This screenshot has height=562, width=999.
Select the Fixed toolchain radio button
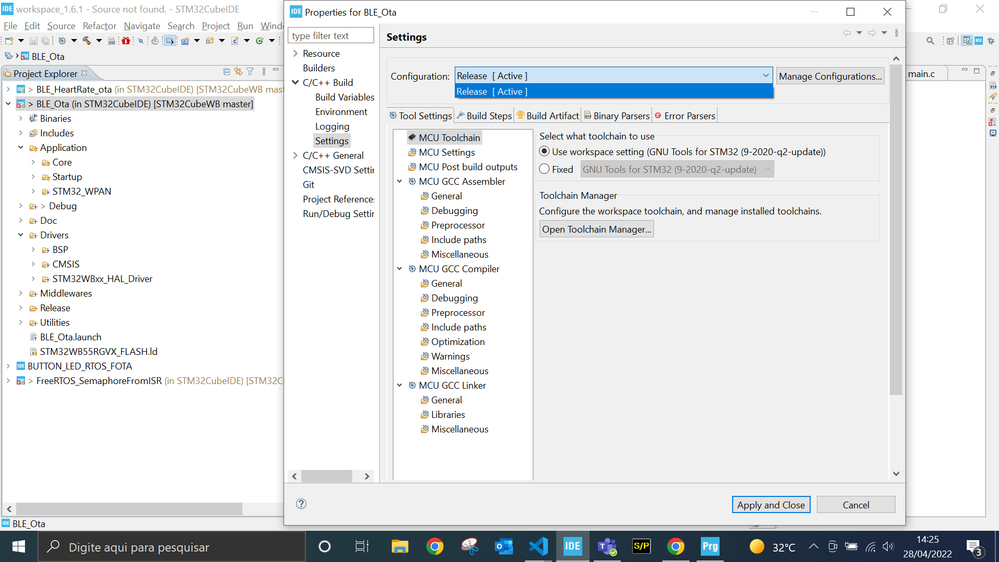544,169
